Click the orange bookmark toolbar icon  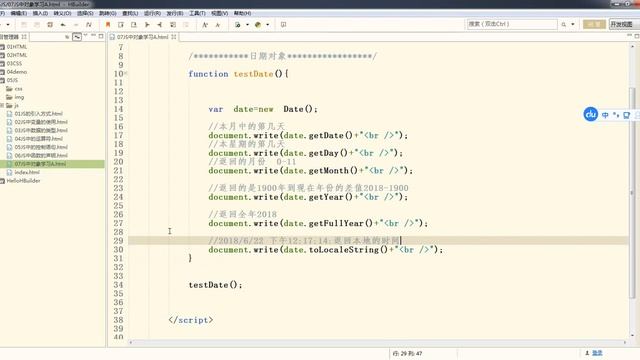click(x=108, y=24)
